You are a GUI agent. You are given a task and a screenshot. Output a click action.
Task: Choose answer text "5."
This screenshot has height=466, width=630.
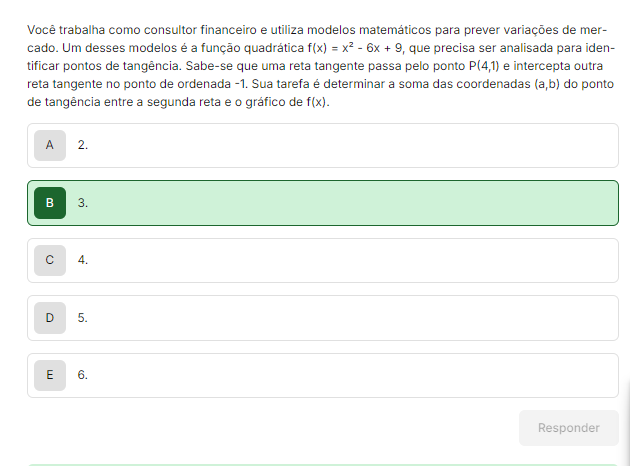coord(83,318)
